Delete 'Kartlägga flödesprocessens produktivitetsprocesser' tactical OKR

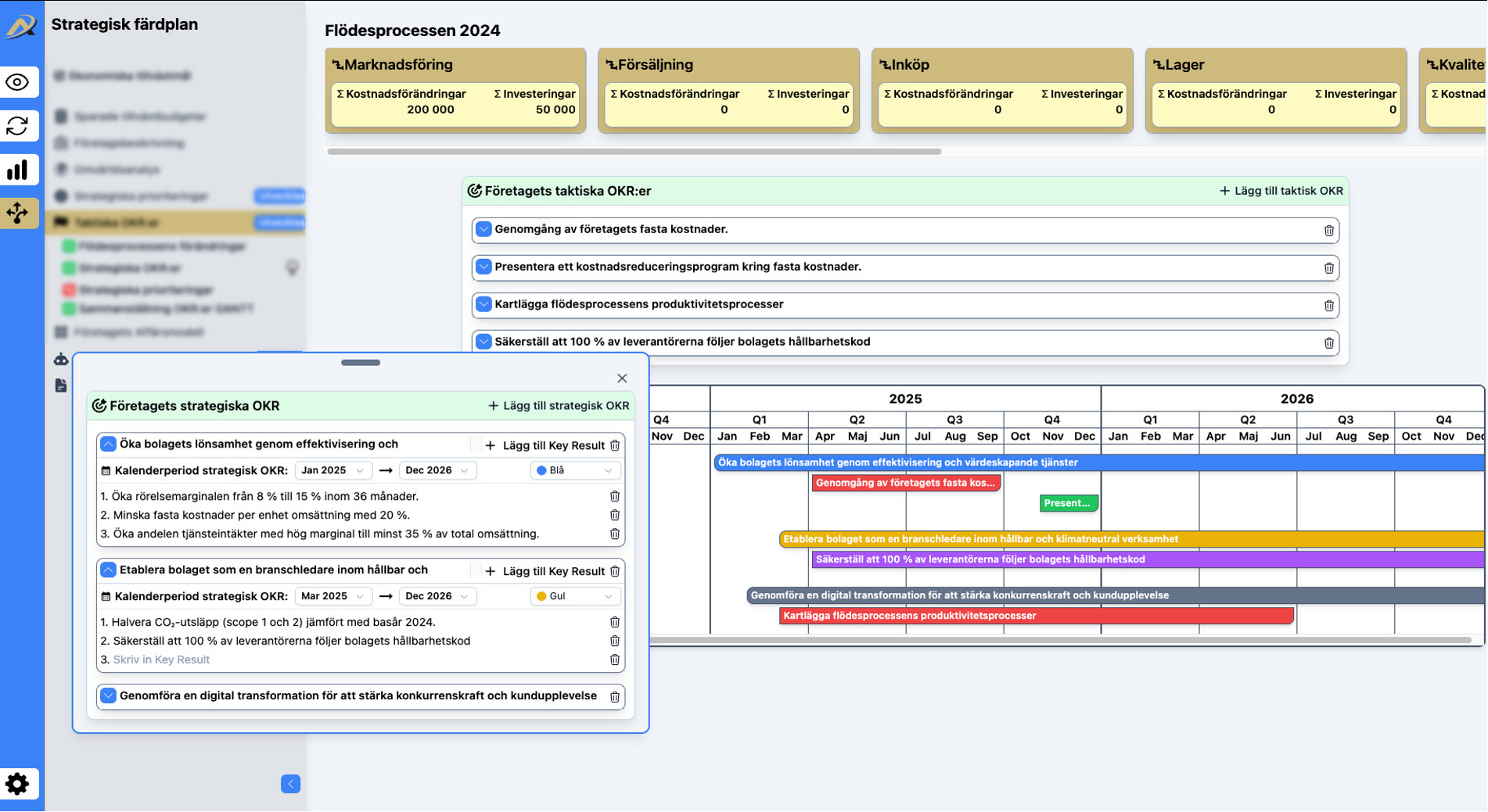pos(1328,306)
